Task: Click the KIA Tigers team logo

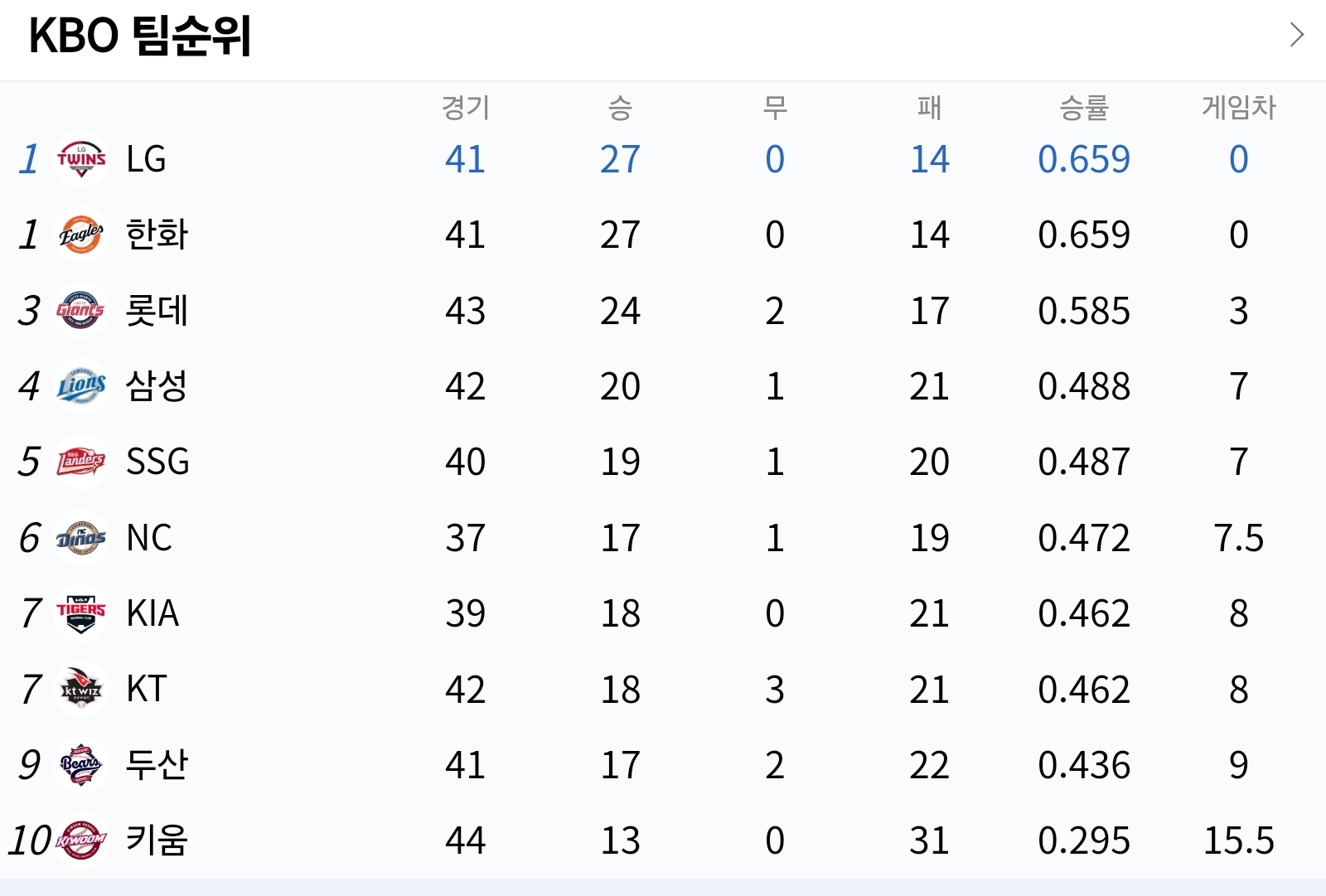Action: [x=81, y=613]
